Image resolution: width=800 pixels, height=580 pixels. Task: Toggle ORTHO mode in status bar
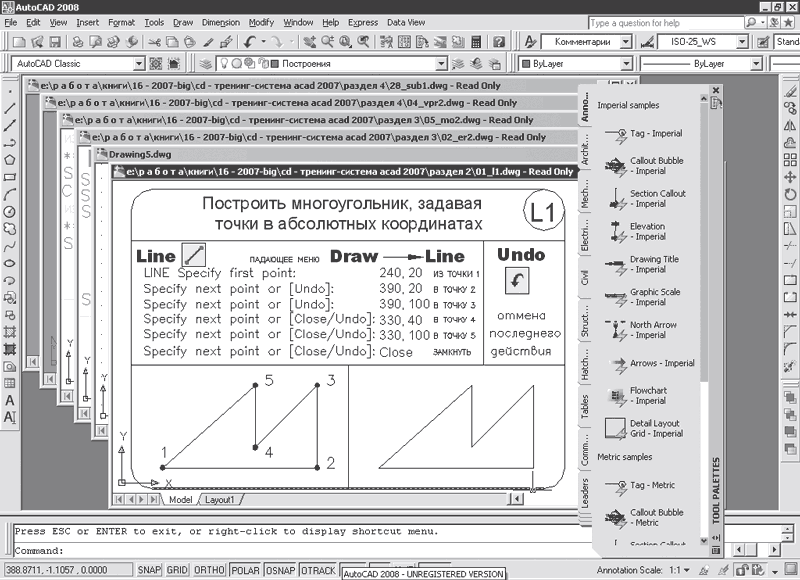click(x=209, y=569)
